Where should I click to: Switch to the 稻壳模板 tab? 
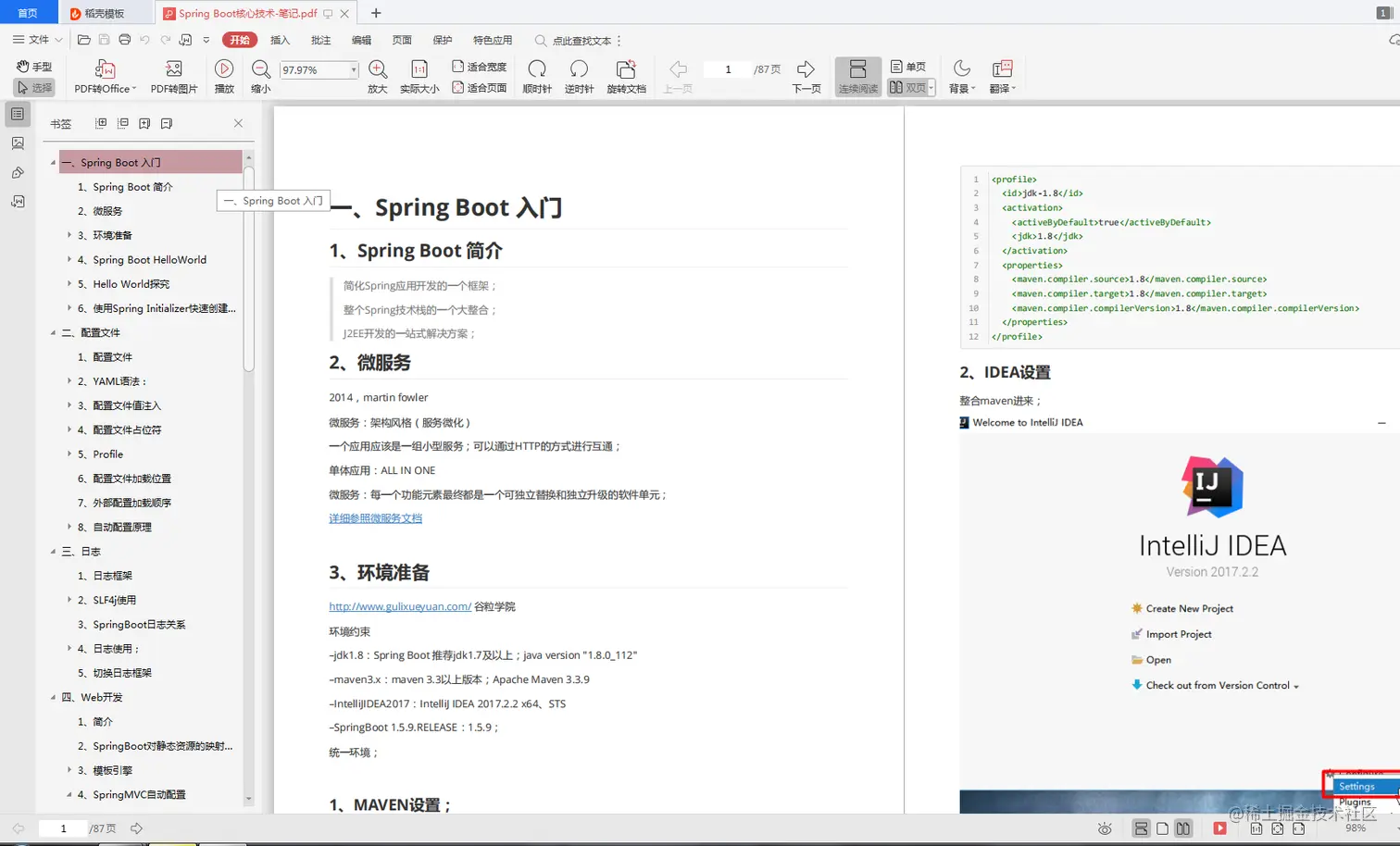105,13
